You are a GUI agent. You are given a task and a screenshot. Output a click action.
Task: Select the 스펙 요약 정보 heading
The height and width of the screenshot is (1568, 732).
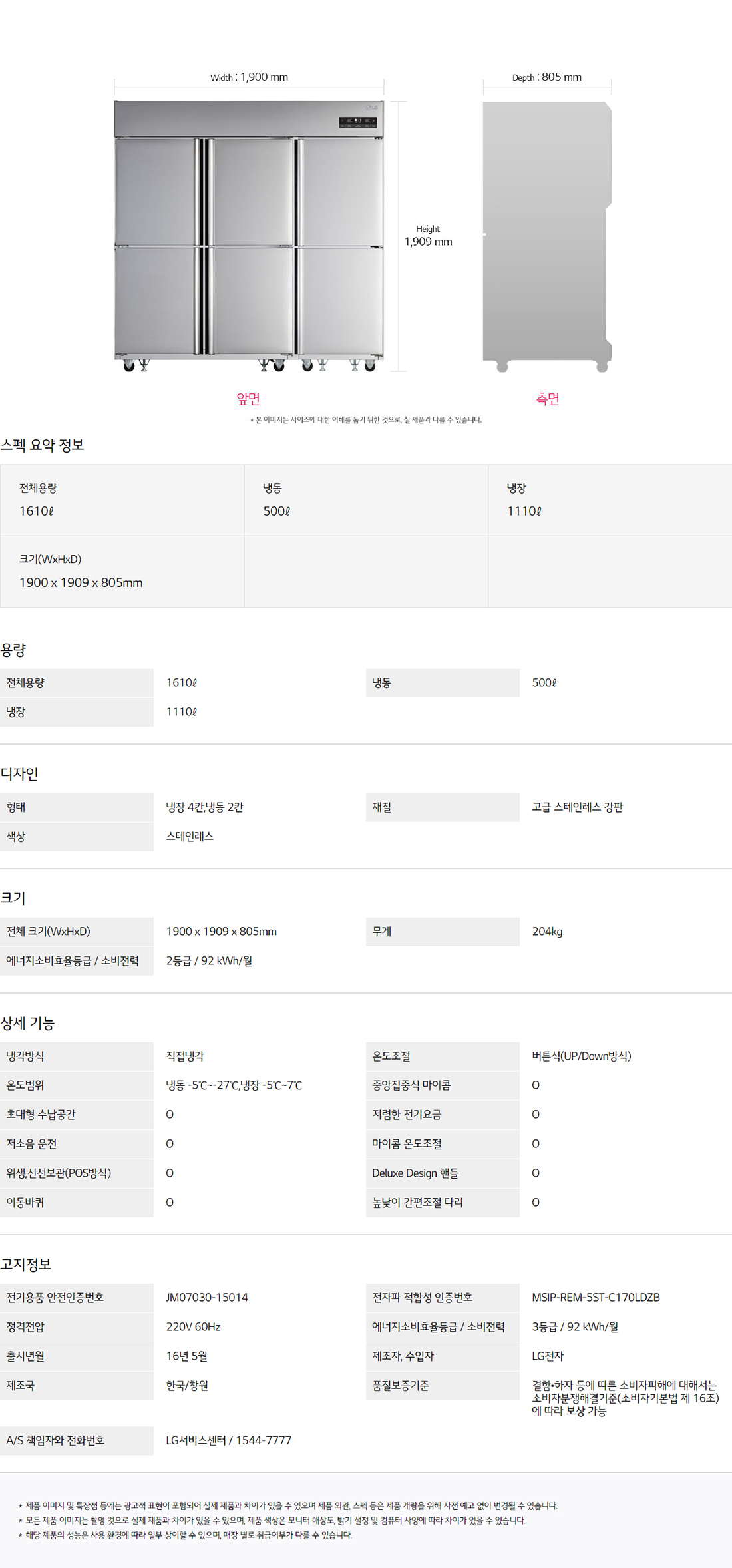pyautogui.click(x=43, y=445)
